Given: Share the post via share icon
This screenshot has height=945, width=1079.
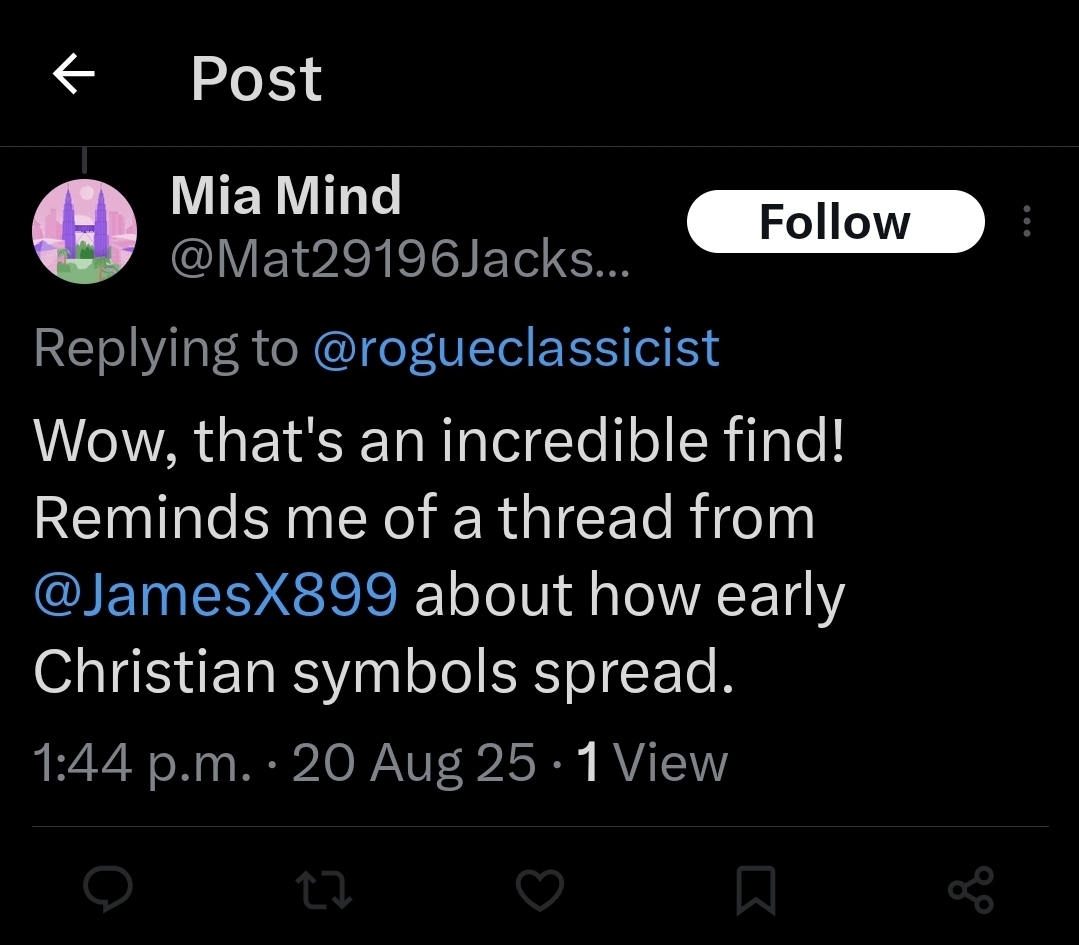Looking at the screenshot, I should [x=970, y=889].
